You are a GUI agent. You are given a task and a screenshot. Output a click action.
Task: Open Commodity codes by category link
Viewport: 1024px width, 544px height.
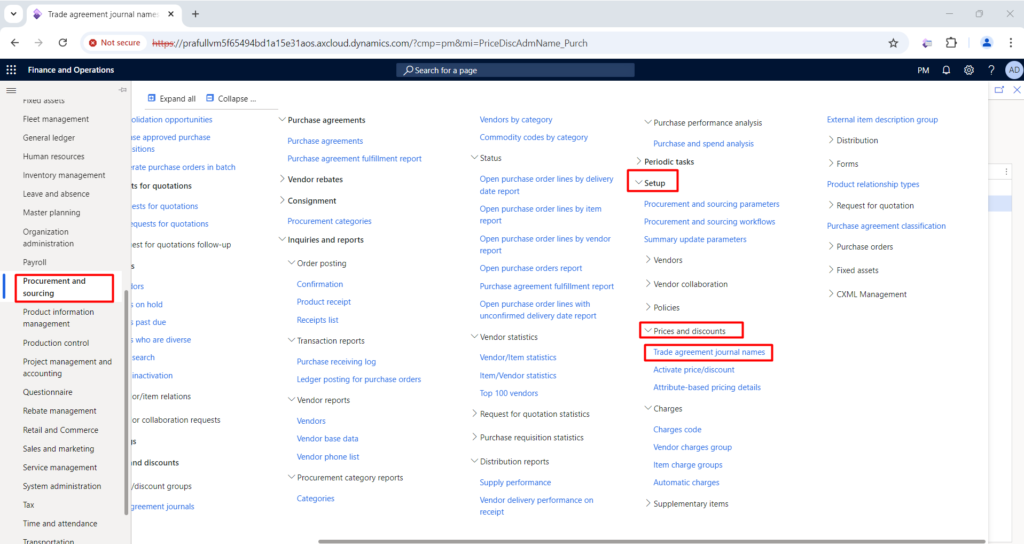534,137
